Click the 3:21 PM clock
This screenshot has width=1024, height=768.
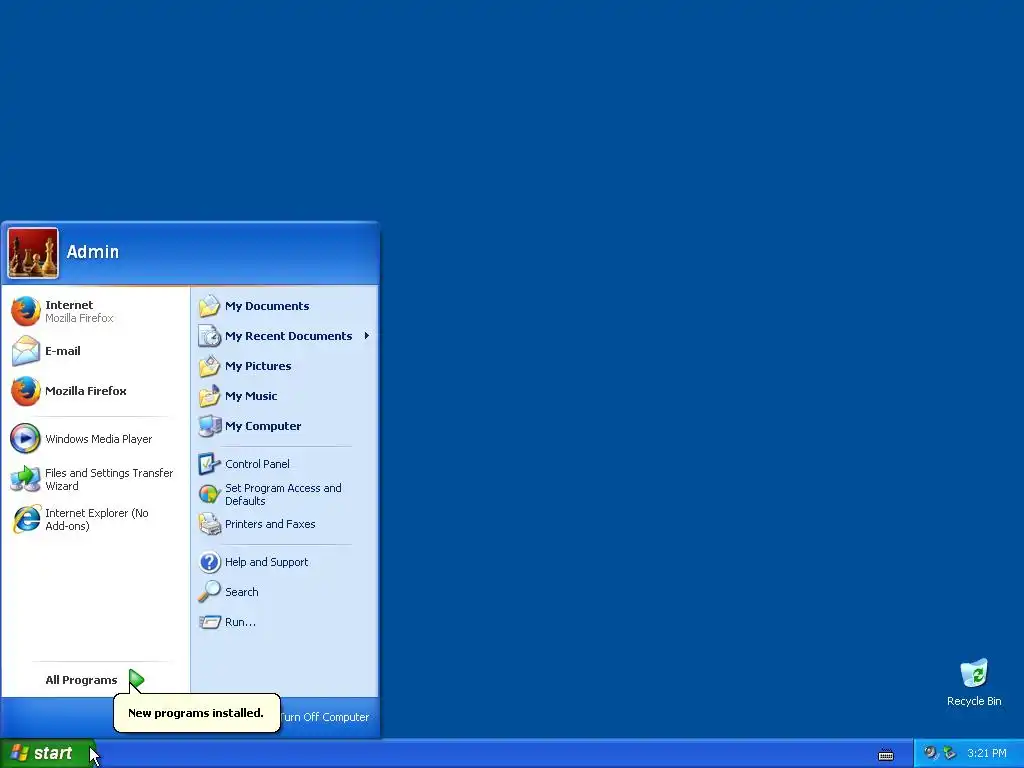[987, 753]
